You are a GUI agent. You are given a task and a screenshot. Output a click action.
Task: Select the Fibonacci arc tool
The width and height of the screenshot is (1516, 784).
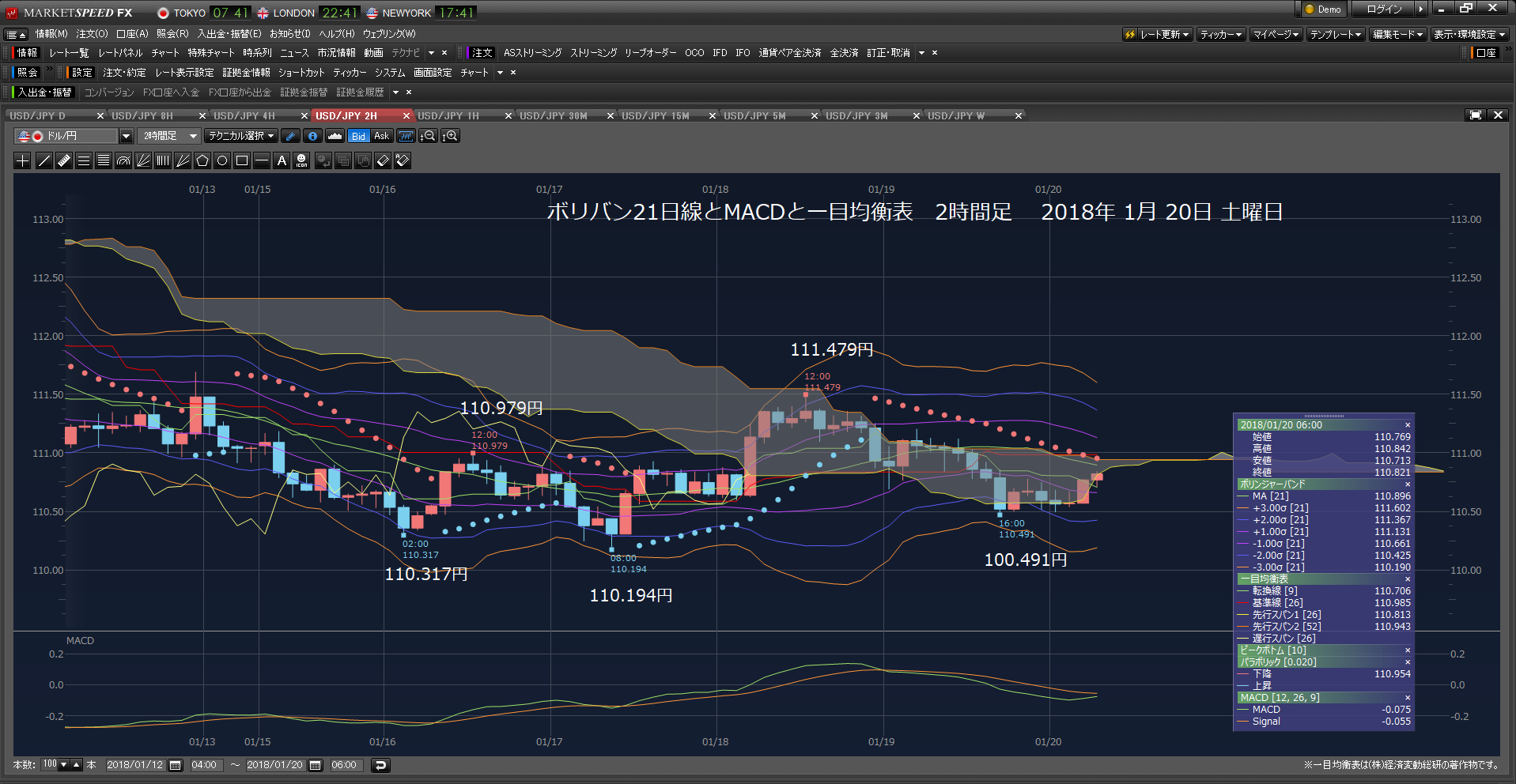click(123, 160)
